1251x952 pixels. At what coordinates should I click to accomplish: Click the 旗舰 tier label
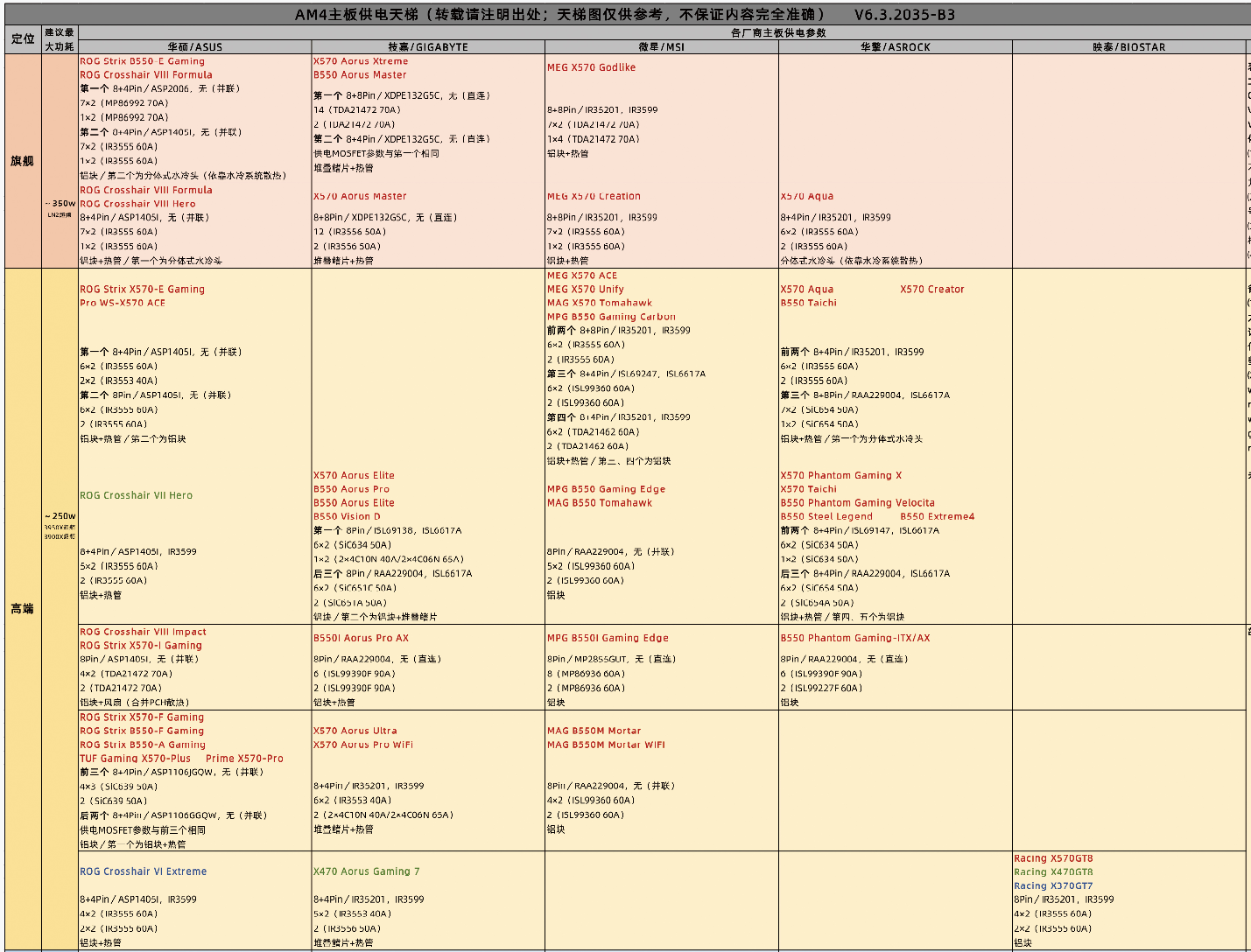coord(22,161)
